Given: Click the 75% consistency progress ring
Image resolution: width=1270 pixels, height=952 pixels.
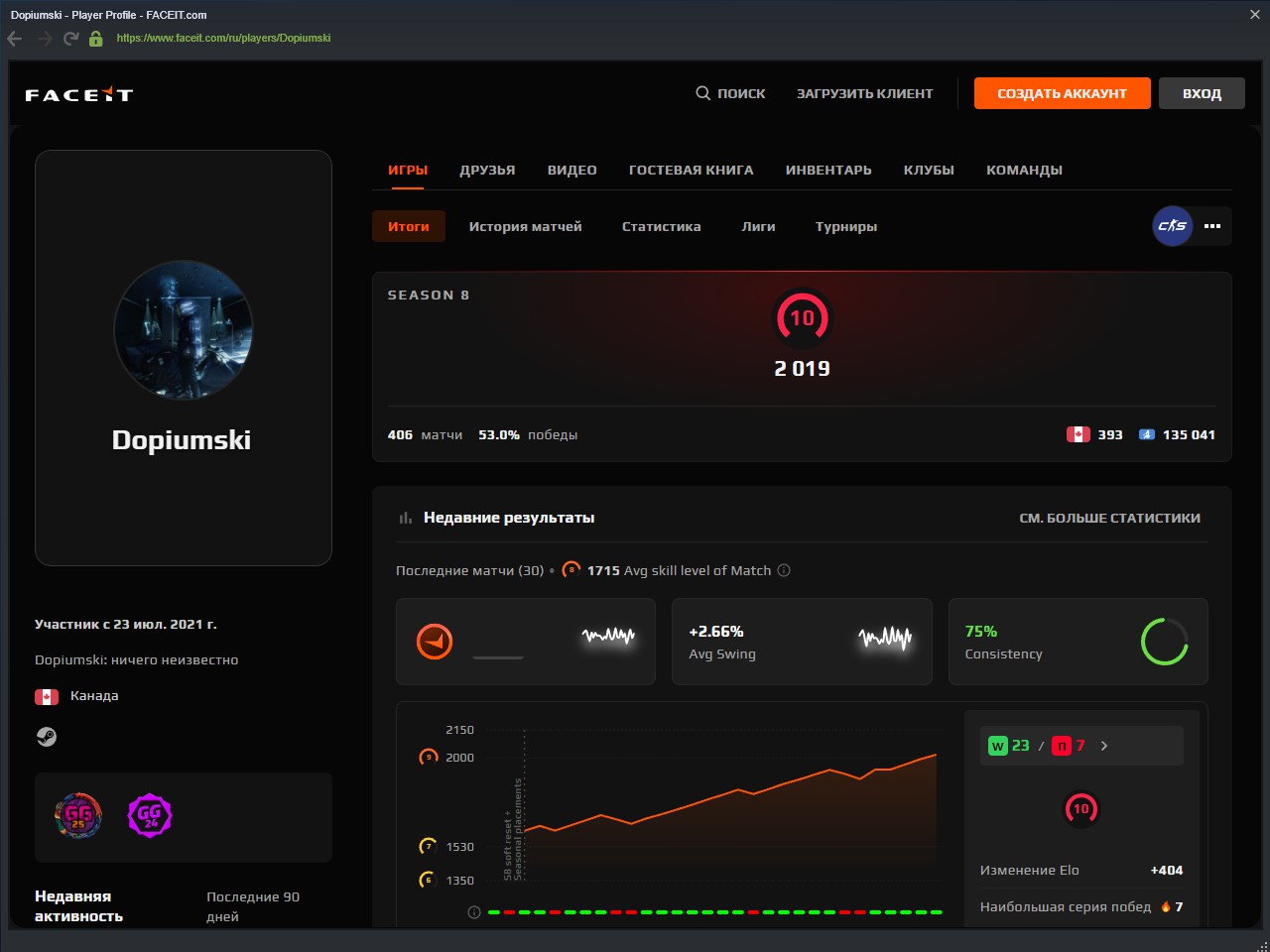Looking at the screenshot, I should tap(1165, 642).
